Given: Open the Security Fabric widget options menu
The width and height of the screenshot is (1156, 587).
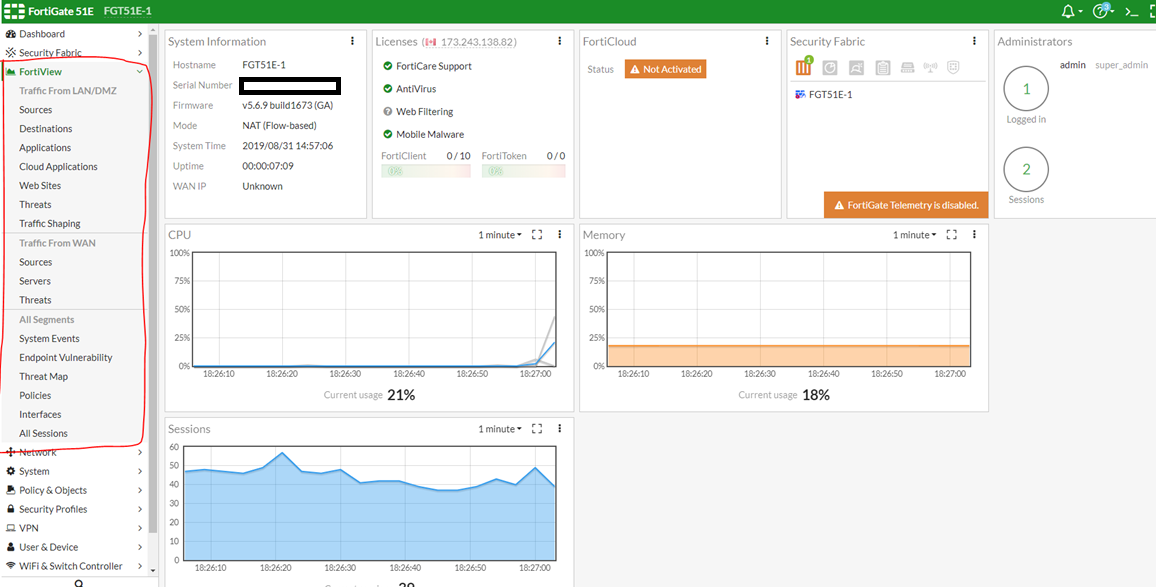Looking at the screenshot, I should [x=974, y=41].
